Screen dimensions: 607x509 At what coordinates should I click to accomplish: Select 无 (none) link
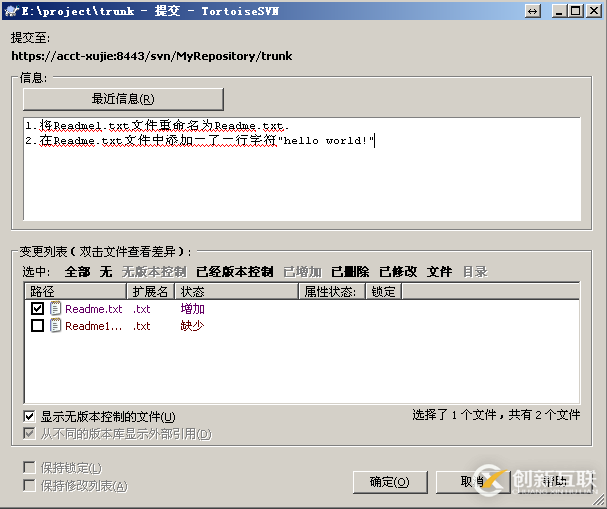coord(106,272)
